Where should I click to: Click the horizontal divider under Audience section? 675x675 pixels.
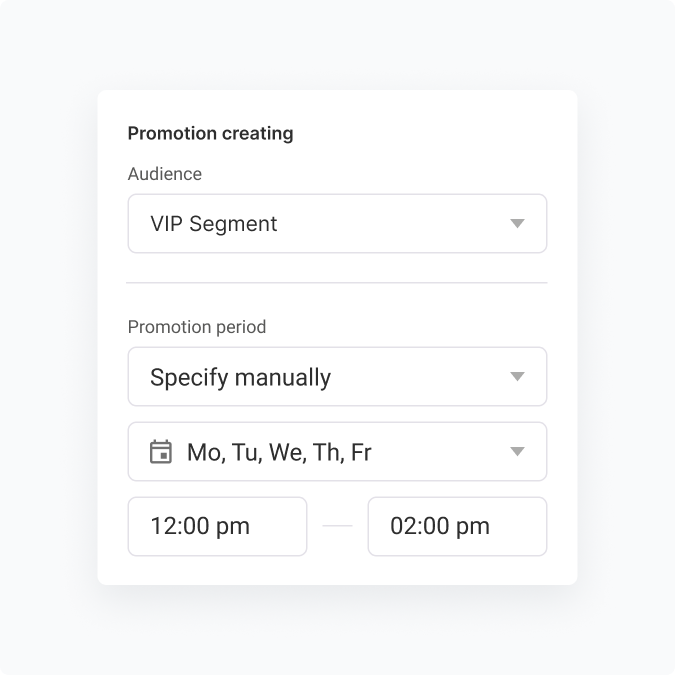[337, 283]
